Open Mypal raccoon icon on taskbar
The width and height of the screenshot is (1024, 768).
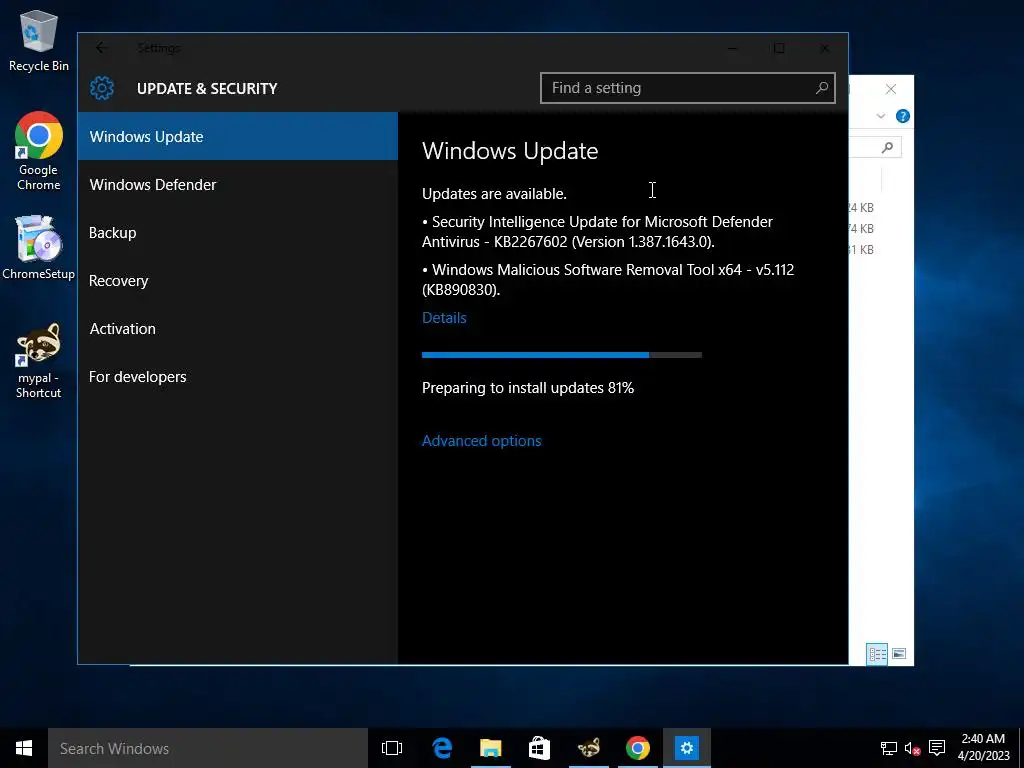point(588,748)
